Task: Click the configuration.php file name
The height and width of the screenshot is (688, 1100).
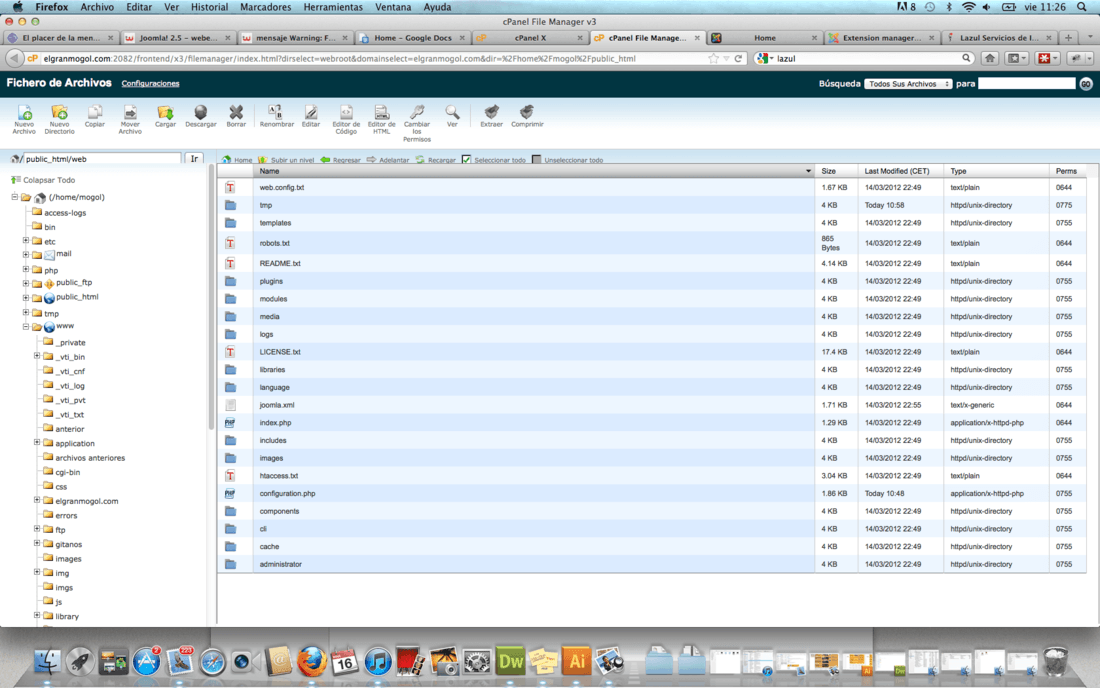Action: click(x=288, y=494)
